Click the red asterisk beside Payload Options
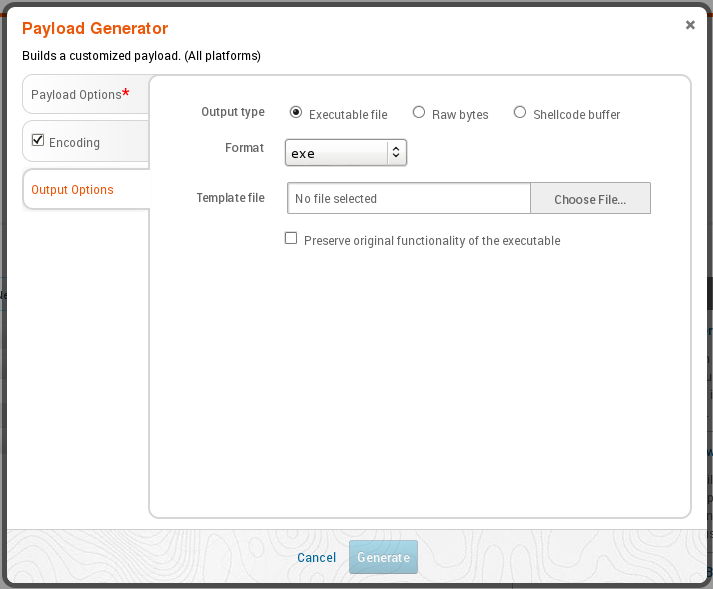713x589 pixels. point(126,94)
